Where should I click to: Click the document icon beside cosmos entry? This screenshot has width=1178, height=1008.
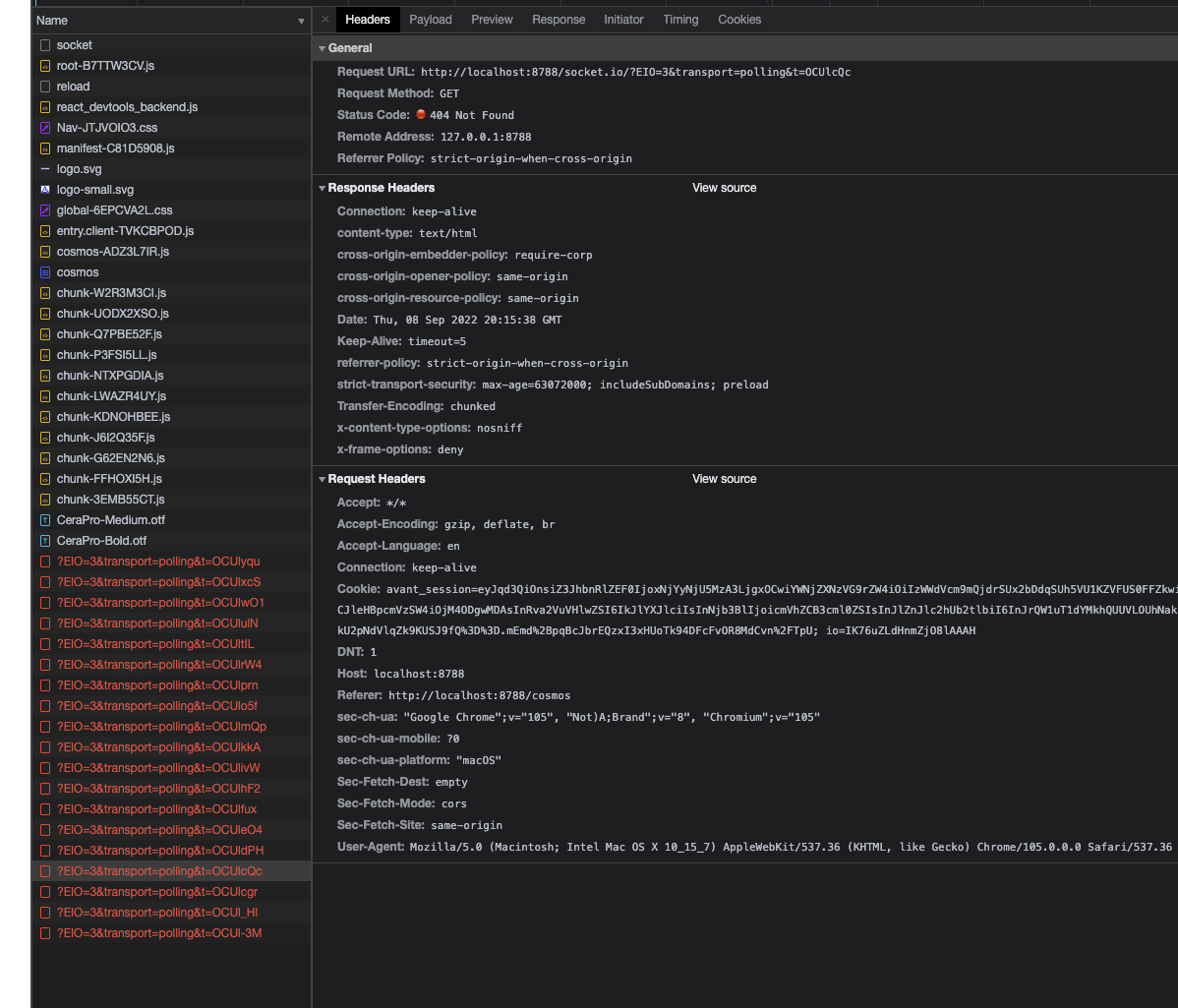coord(45,271)
